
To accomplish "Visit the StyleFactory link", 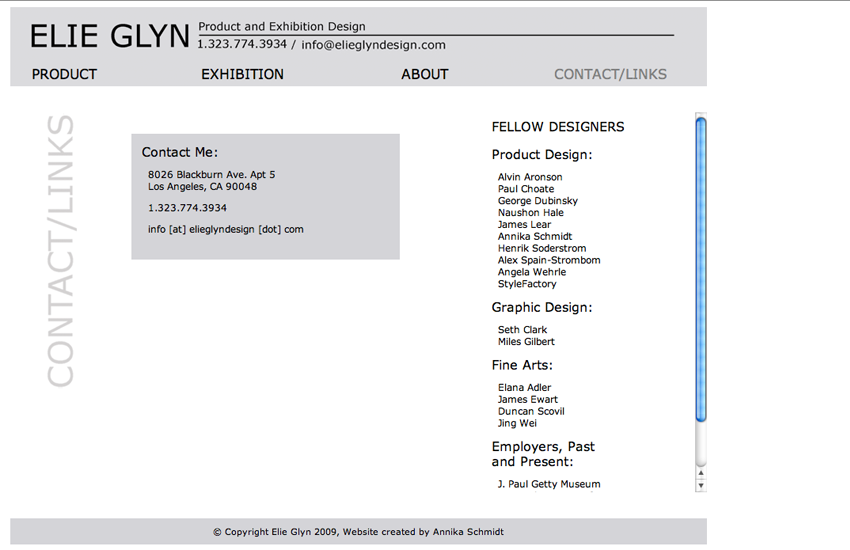I will point(527,284).
